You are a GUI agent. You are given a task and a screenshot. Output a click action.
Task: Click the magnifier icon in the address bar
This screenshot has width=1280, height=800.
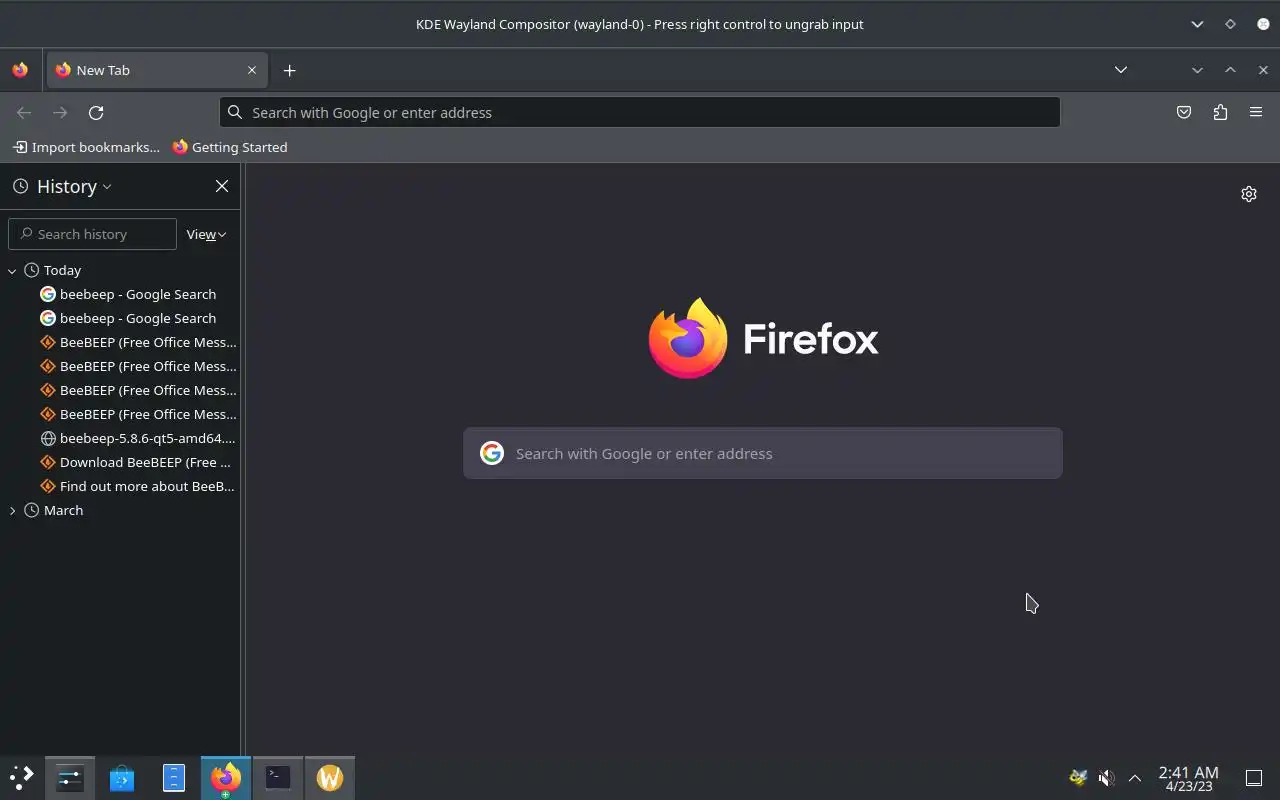(x=235, y=112)
